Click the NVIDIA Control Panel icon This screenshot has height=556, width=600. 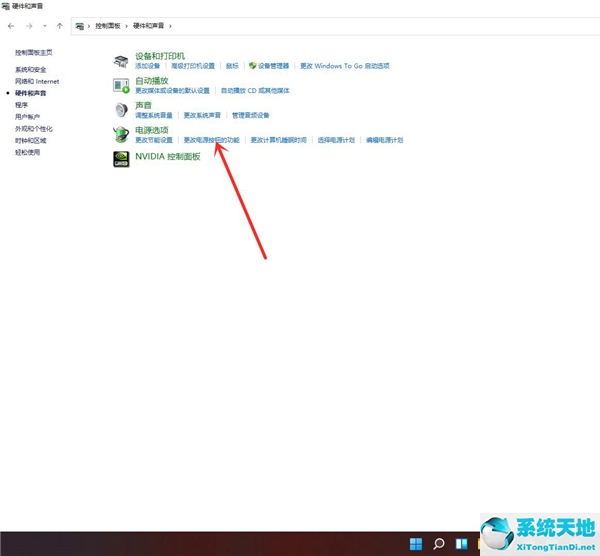[x=121, y=159]
